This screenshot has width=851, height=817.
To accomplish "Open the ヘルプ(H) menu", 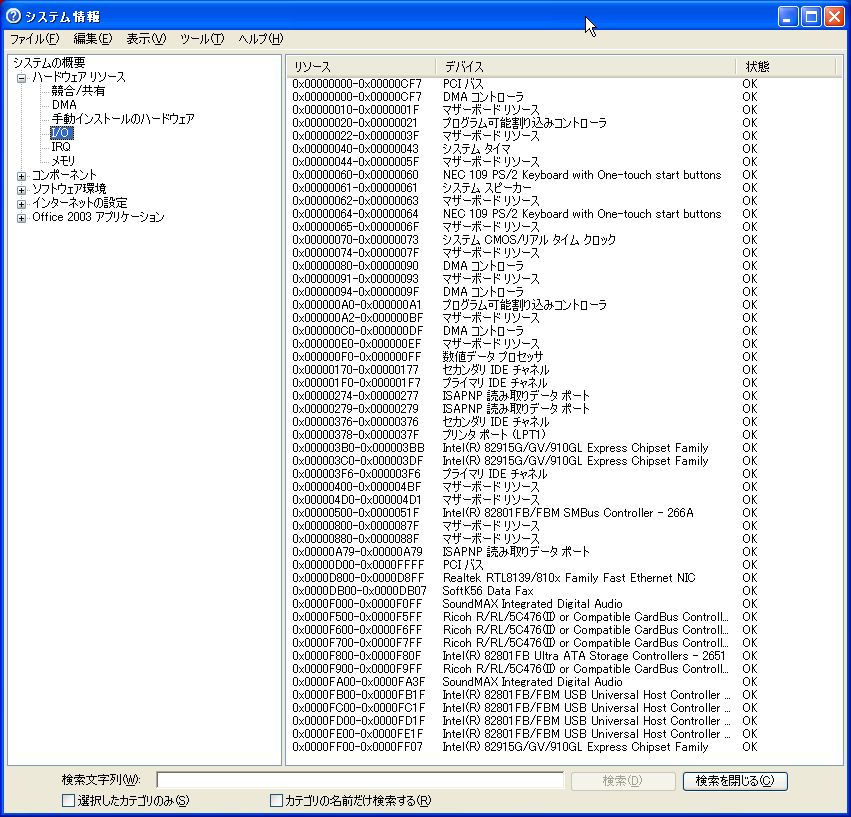I will click(x=260, y=39).
